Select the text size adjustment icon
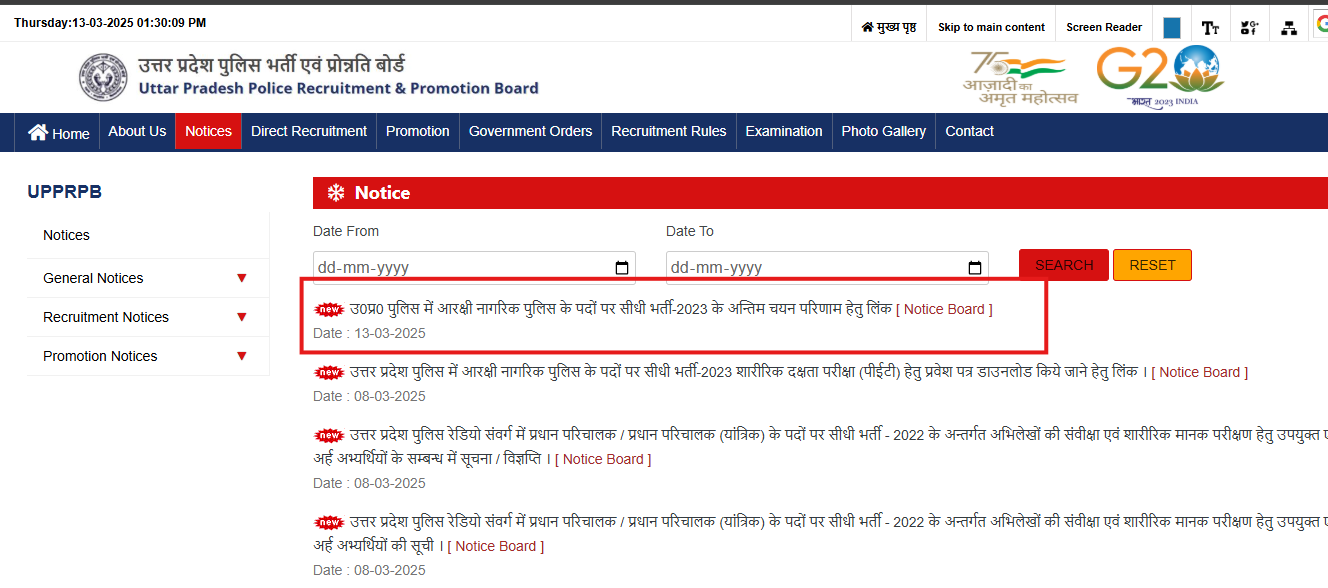1328x588 pixels. [x=1210, y=24]
